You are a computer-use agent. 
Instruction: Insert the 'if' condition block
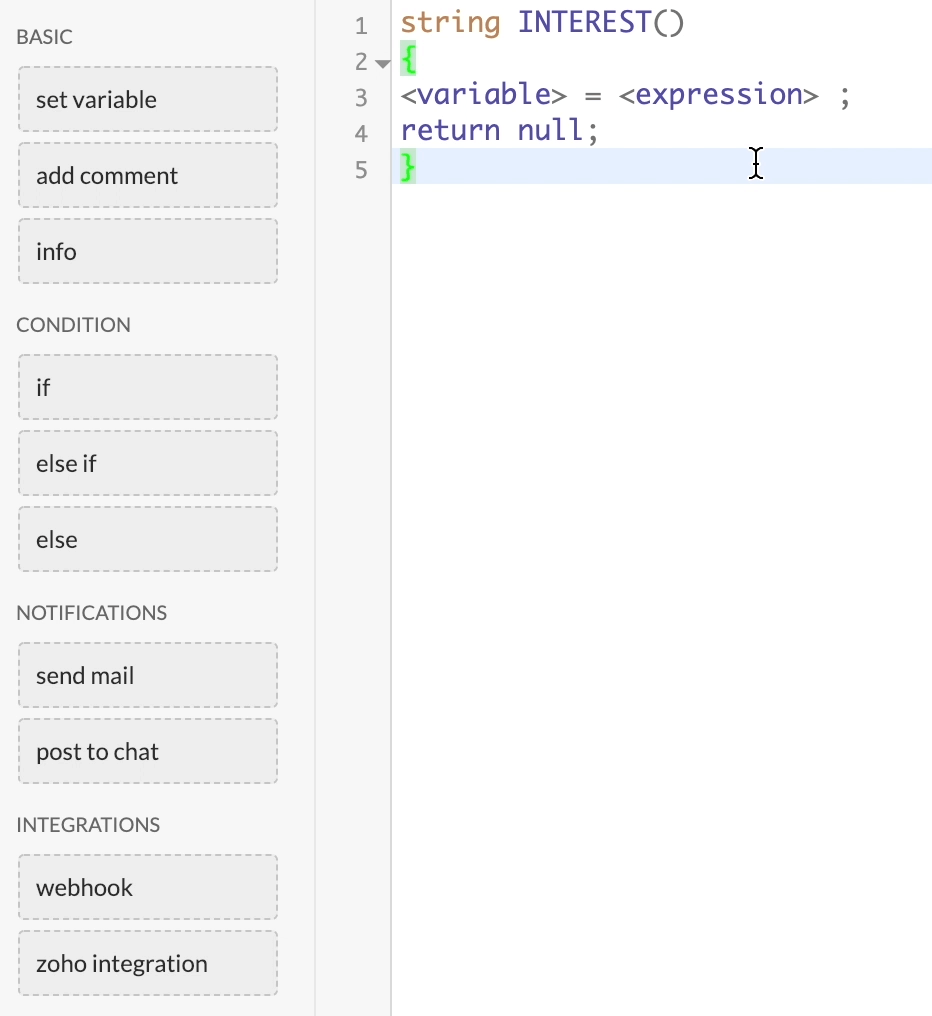pos(147,388)
